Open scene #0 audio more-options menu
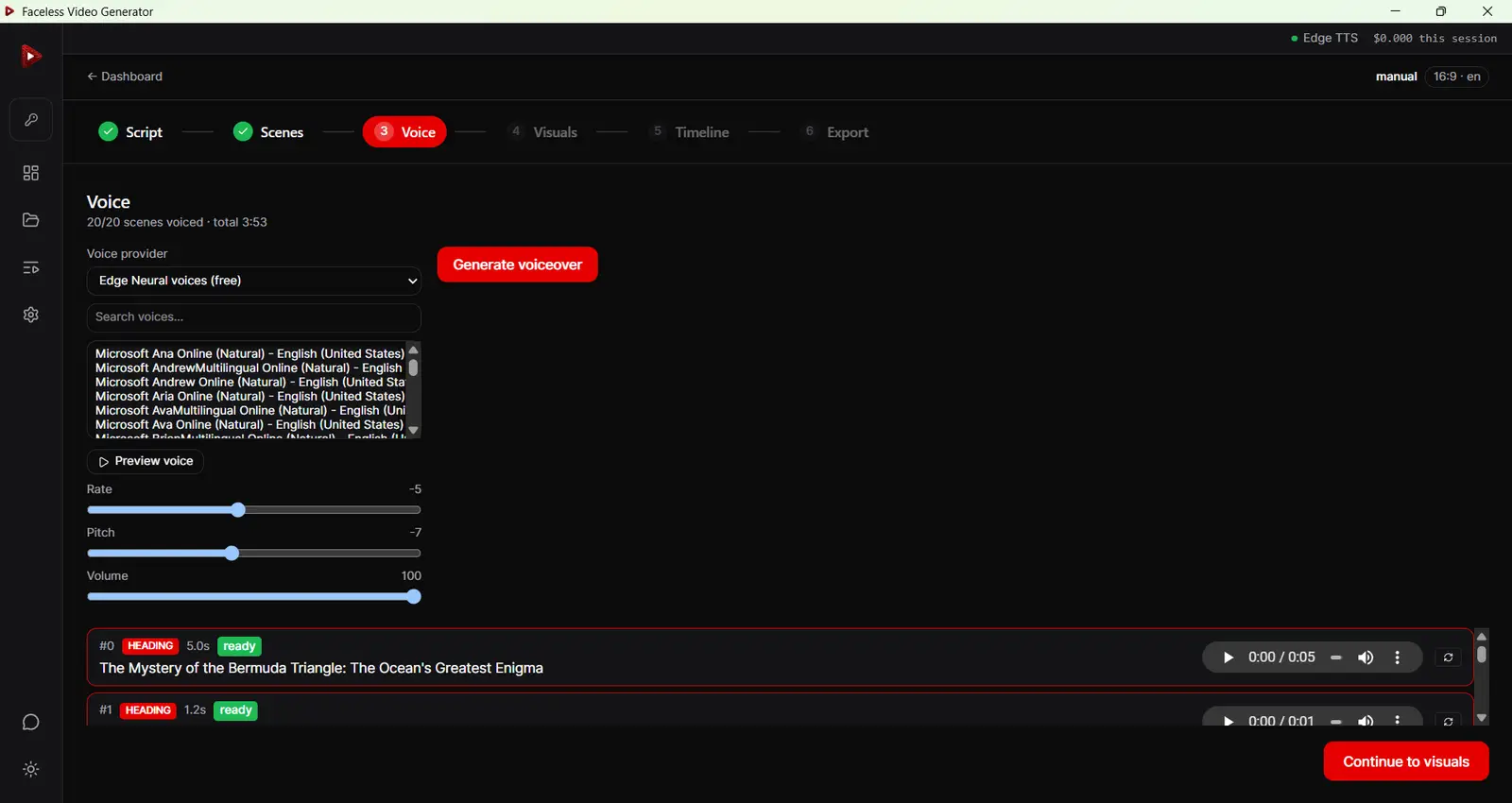 (x=1398, y=658)
